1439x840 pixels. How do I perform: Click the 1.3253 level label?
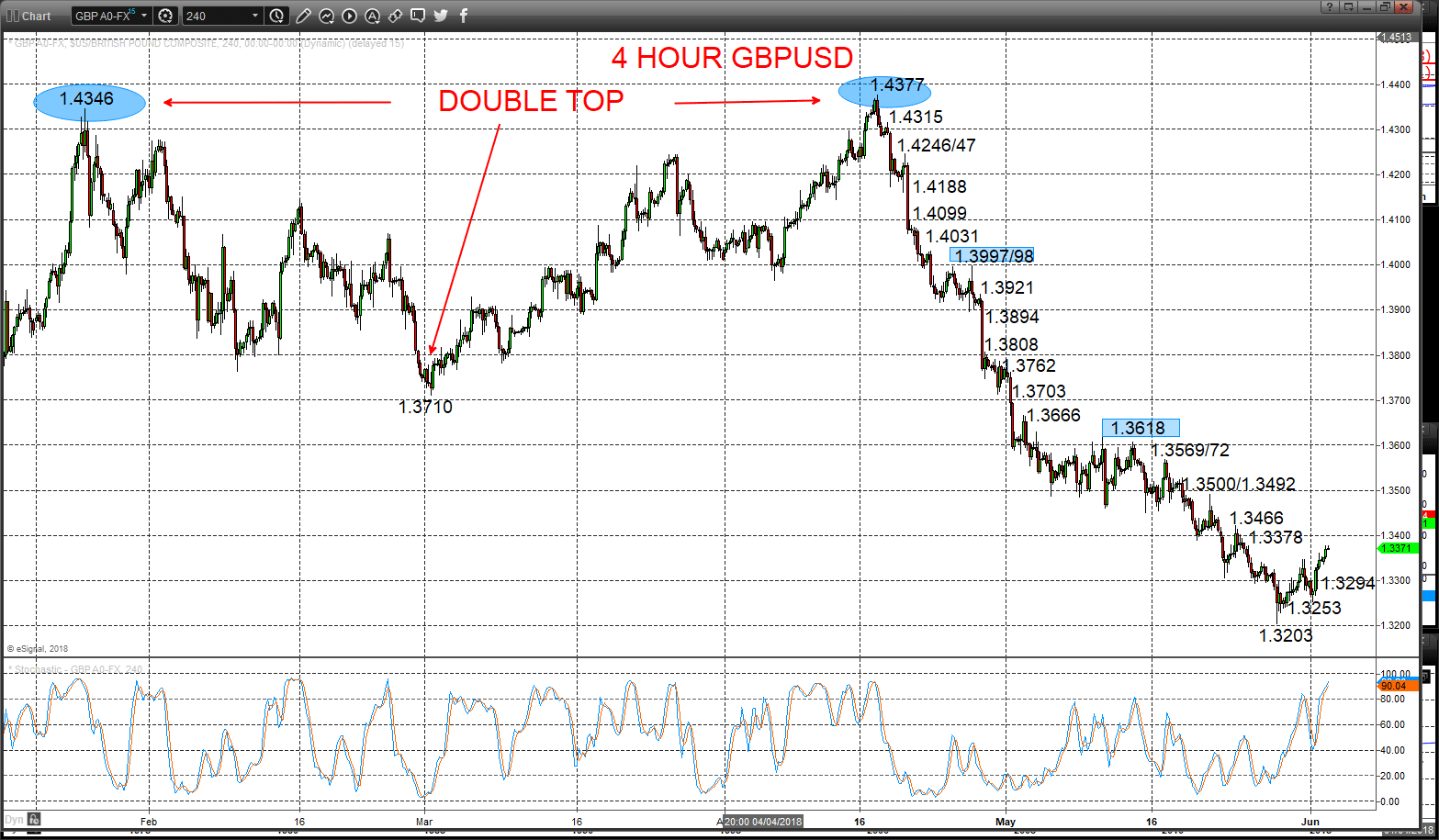[1314, 608]
